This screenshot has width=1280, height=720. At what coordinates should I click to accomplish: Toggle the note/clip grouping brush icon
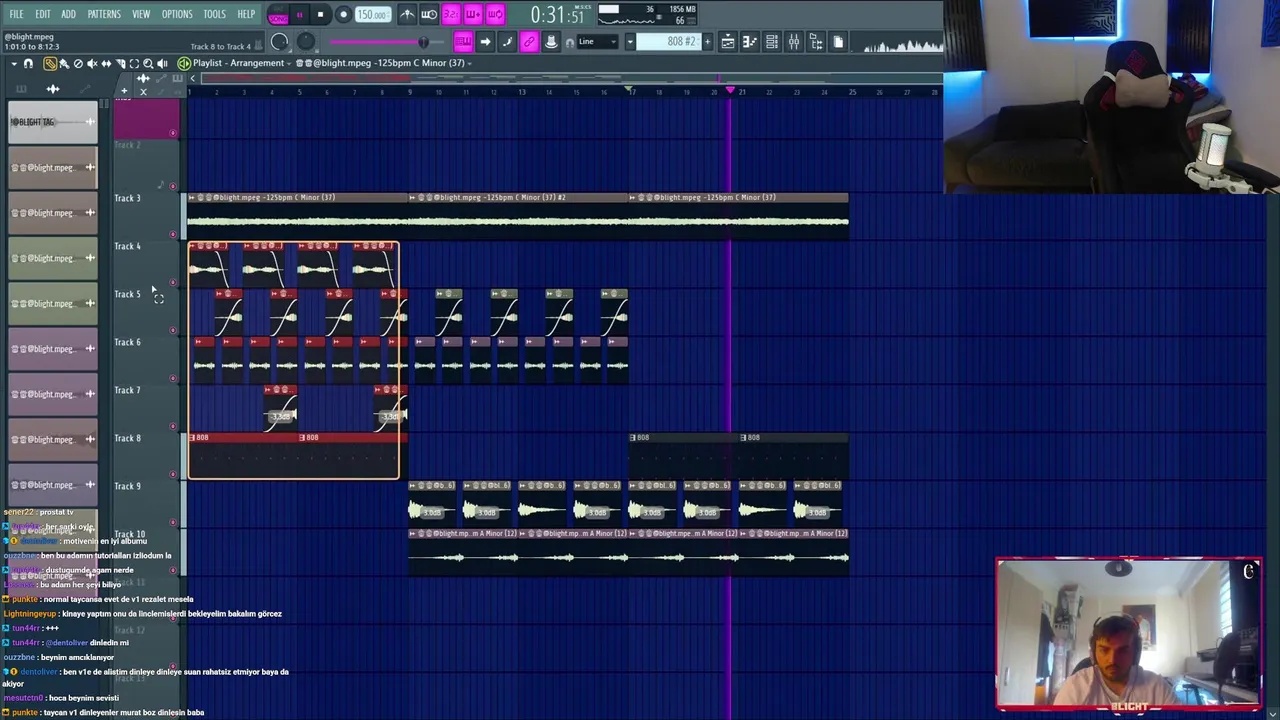(x=507, y=42)
